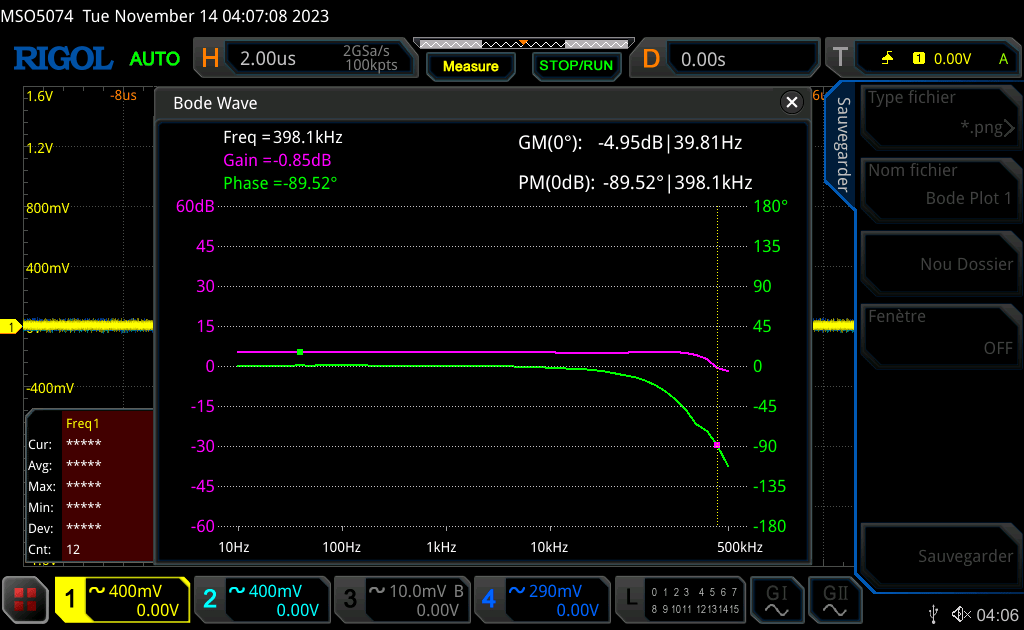Tap the USB connection icon
1024x630 pixels.
pos(933,614)
